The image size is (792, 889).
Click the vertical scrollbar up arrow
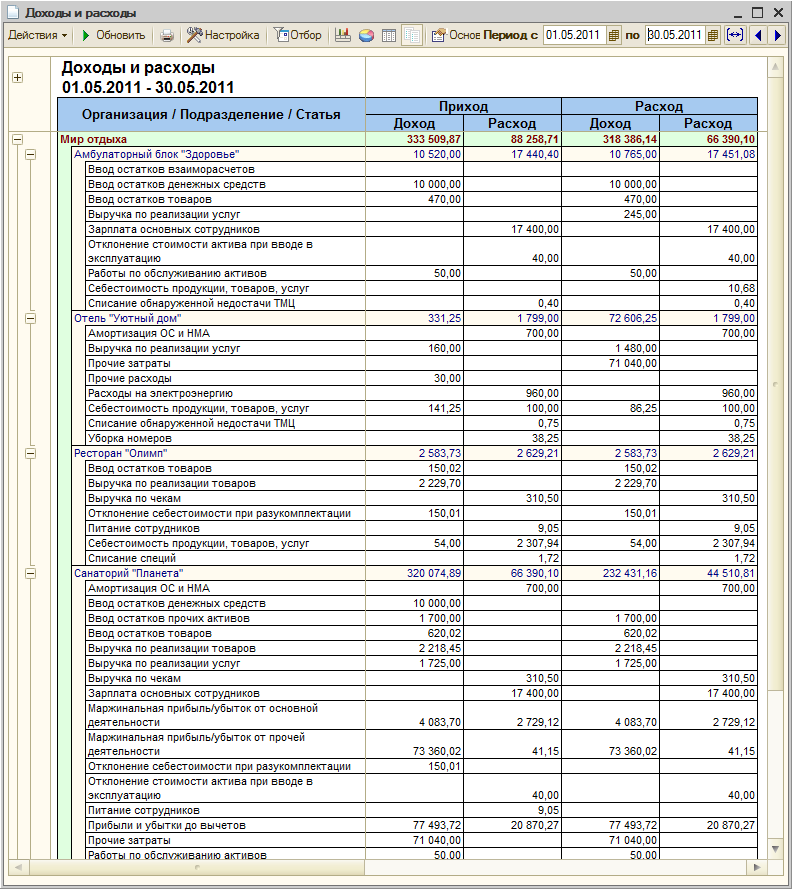[775, 67]
